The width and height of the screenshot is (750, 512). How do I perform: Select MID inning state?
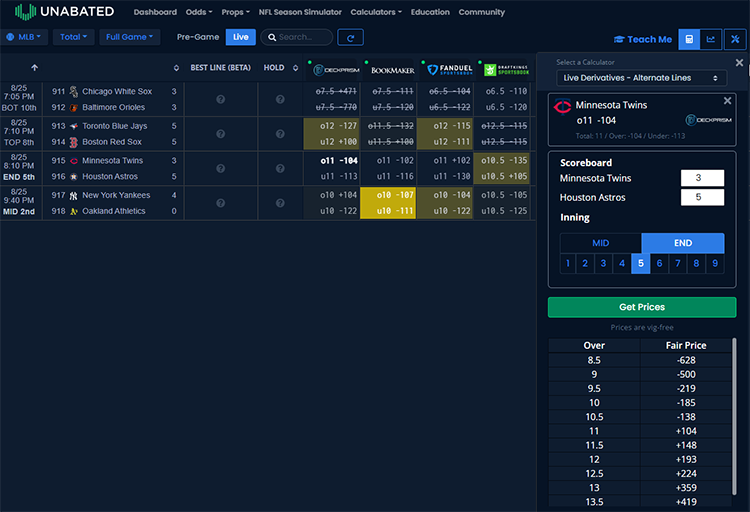tap(600, 243)
